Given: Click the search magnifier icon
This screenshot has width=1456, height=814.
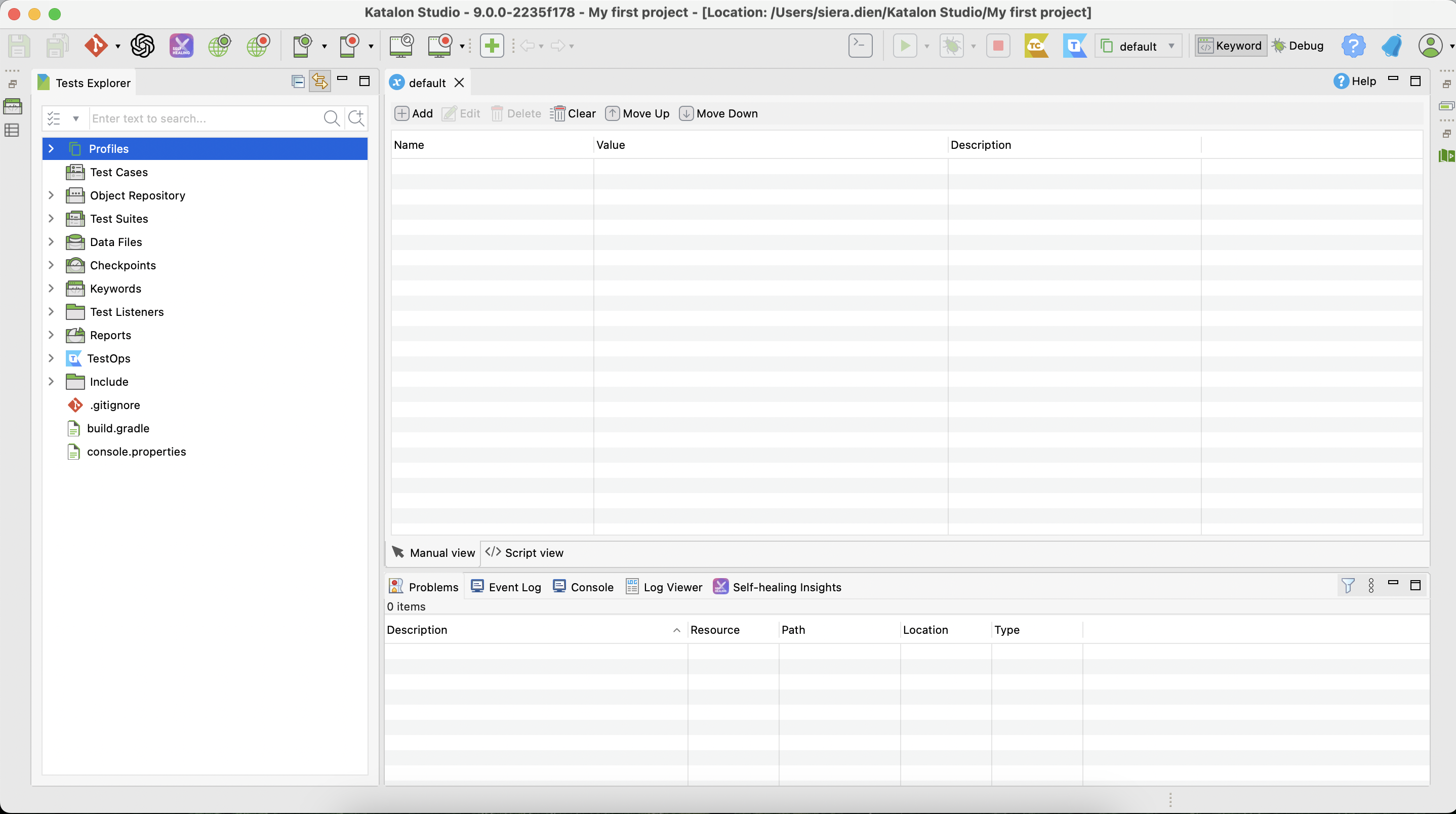Looking at the screenshot, I should [x=332, y=118].
